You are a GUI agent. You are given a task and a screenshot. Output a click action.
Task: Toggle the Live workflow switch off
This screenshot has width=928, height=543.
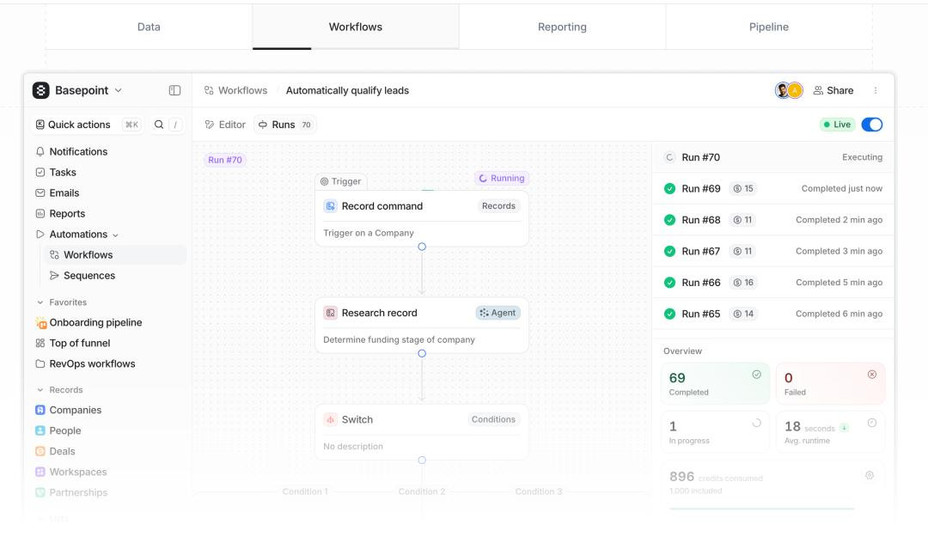point(872,124)
